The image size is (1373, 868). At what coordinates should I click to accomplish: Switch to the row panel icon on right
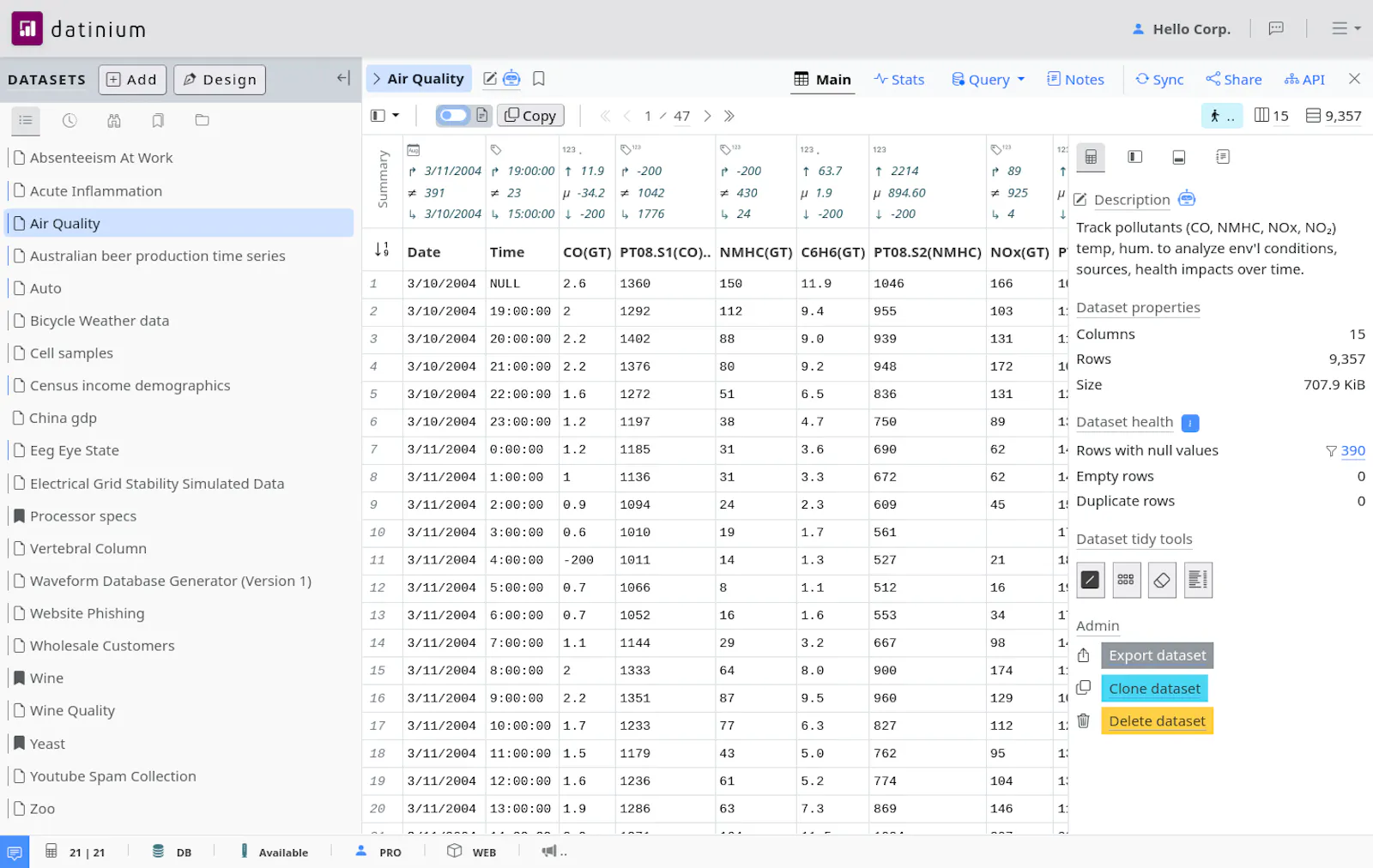click(1179, 157)
